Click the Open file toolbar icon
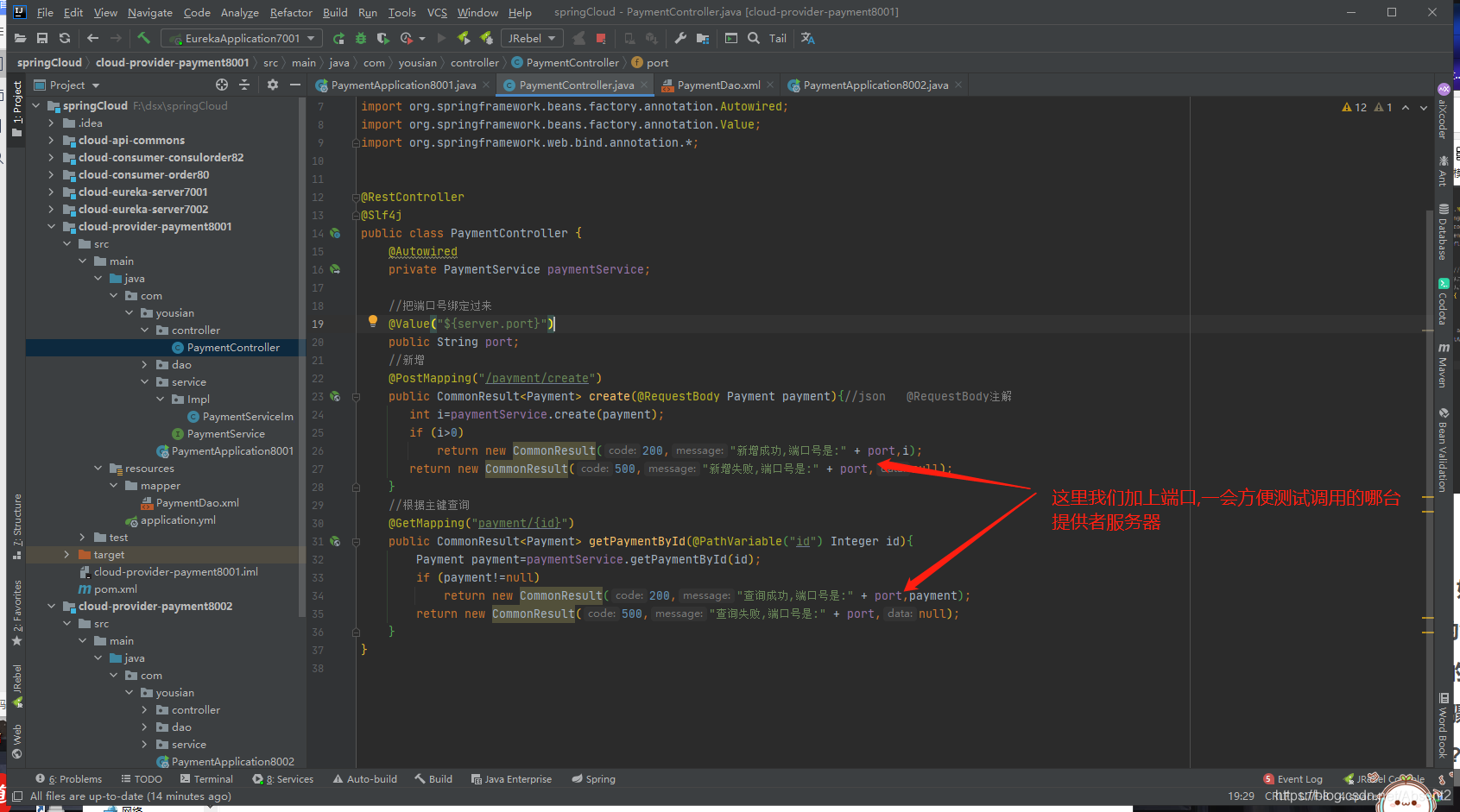1460x812 pixels. pyautogui.click(x=21, y=38)
